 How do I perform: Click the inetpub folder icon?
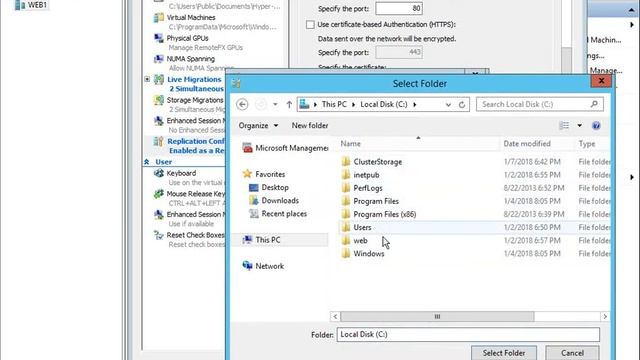click(x=346, y=175)
